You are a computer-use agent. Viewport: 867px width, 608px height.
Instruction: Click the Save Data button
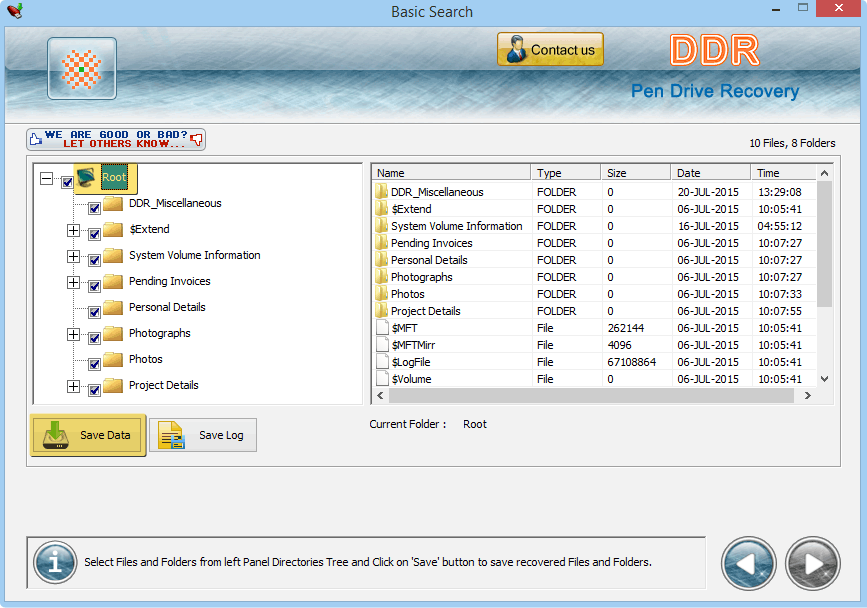pos(88,435)
